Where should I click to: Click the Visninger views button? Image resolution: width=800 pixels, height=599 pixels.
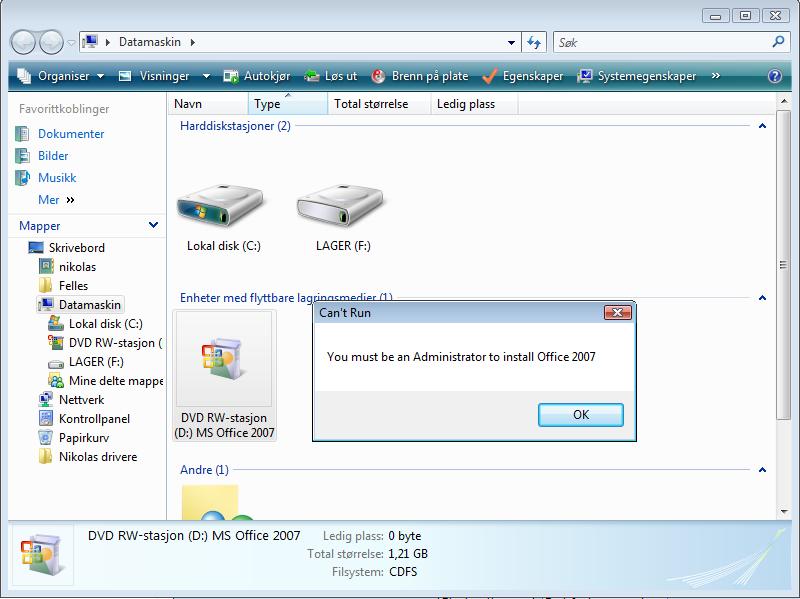pos(155,76)
